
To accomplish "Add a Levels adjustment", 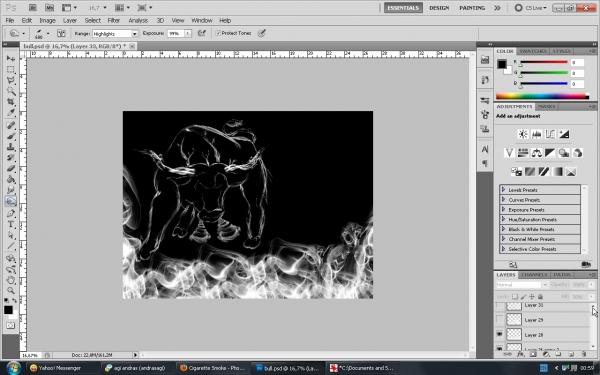I will click(536, 134).
